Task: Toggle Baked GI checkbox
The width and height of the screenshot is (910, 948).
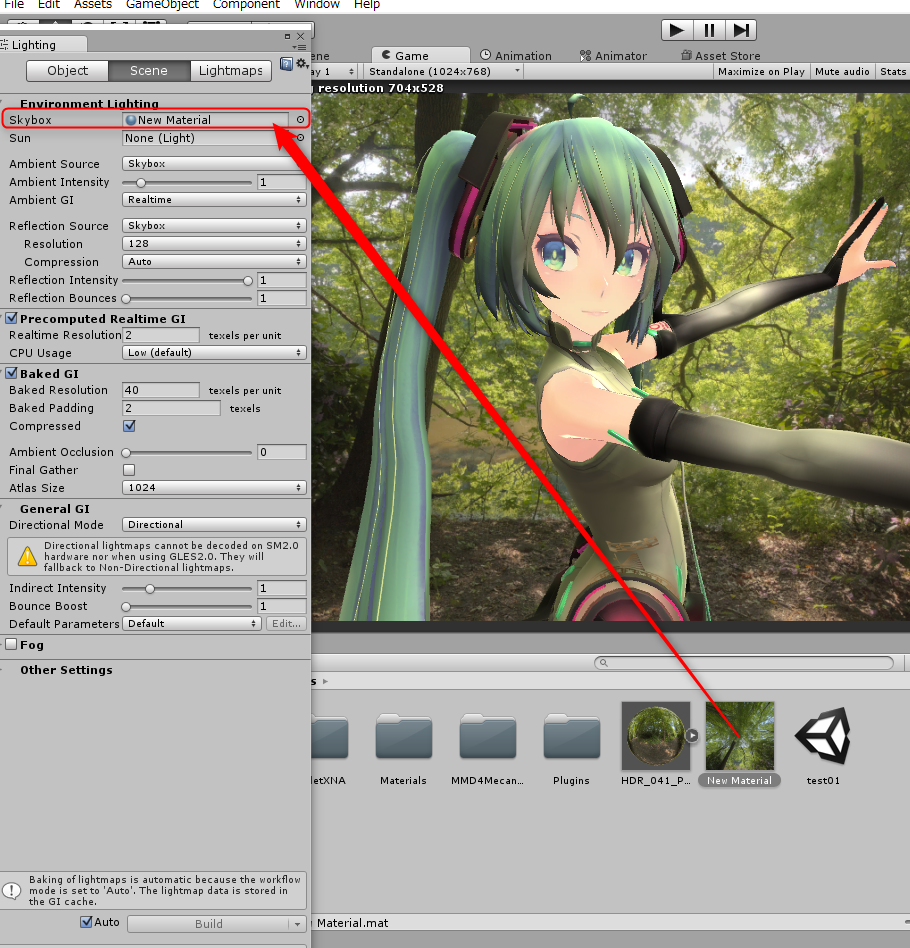Action: 11,373
